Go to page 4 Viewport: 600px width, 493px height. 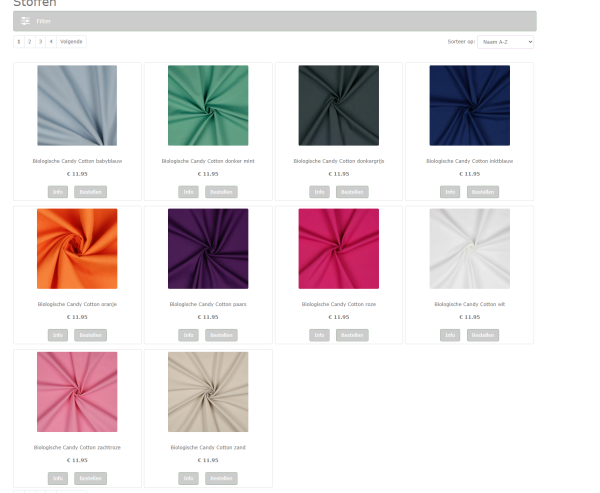coord(51,42)
